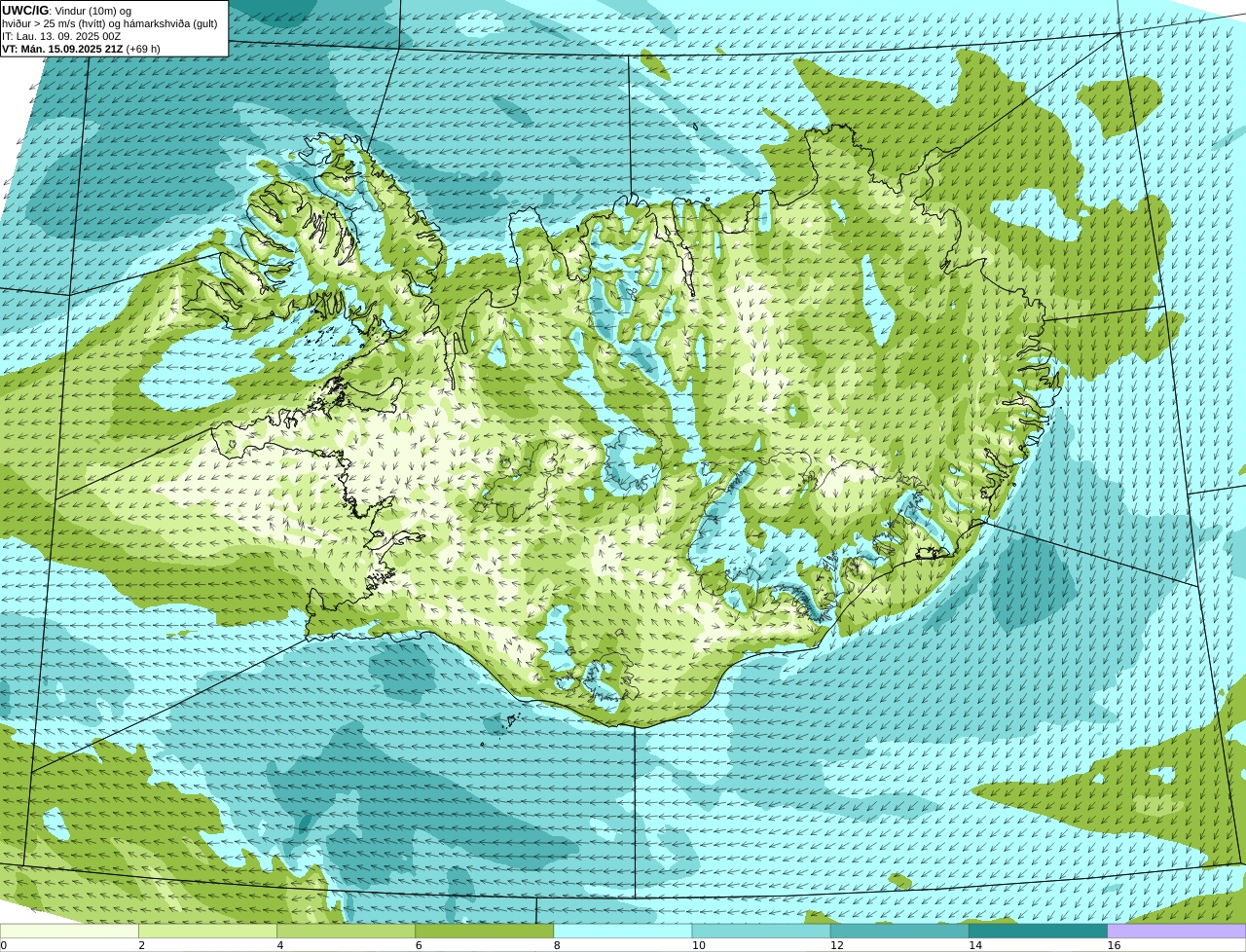This screenshot has height=952, width=1246.
Task: Click the legend scale label '4'
Action: 280,945
